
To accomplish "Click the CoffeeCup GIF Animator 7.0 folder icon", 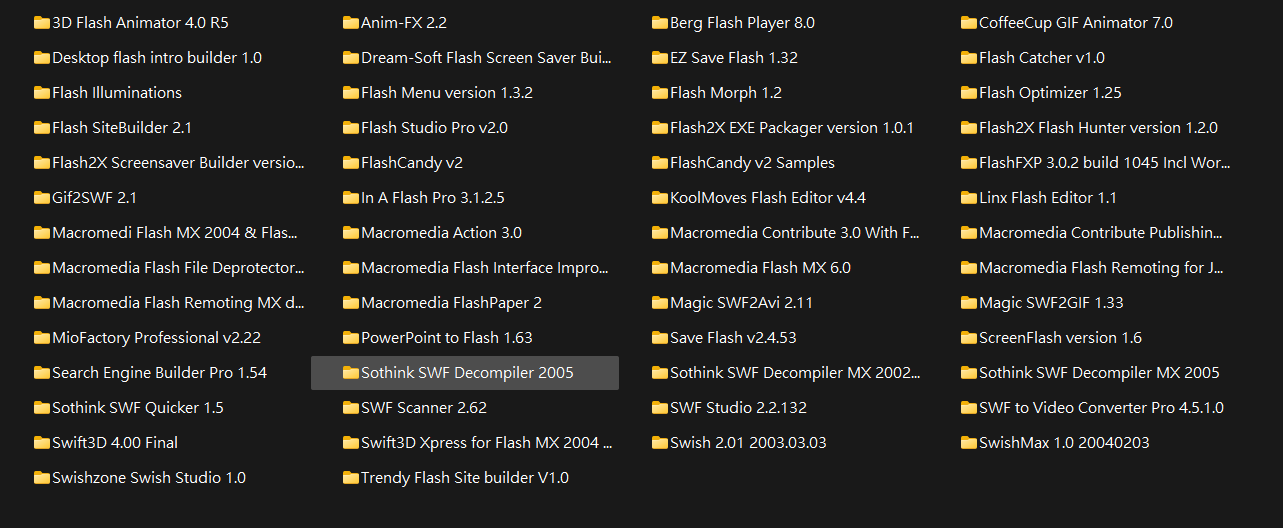I will pyautogui.click(x=968, y=23).
